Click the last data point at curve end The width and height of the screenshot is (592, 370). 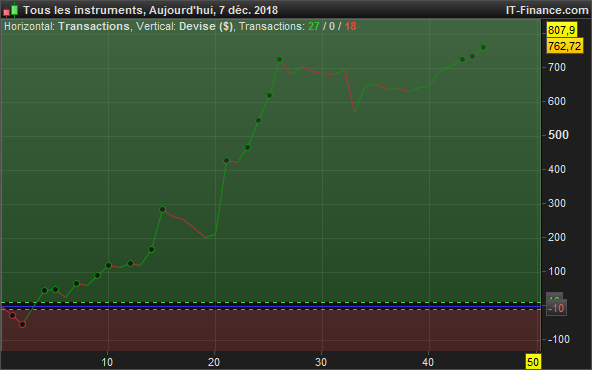[x=483, y=47]
